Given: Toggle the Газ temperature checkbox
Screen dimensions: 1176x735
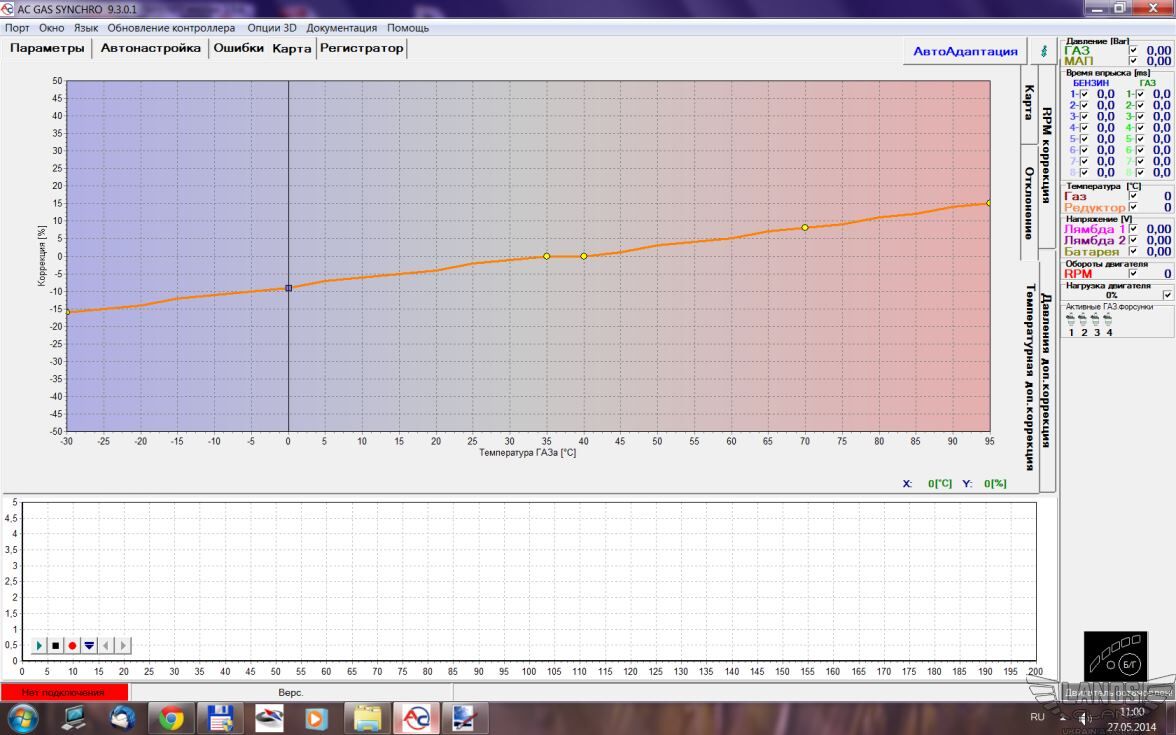Looking at the screenshot, I should [1133, 196].
